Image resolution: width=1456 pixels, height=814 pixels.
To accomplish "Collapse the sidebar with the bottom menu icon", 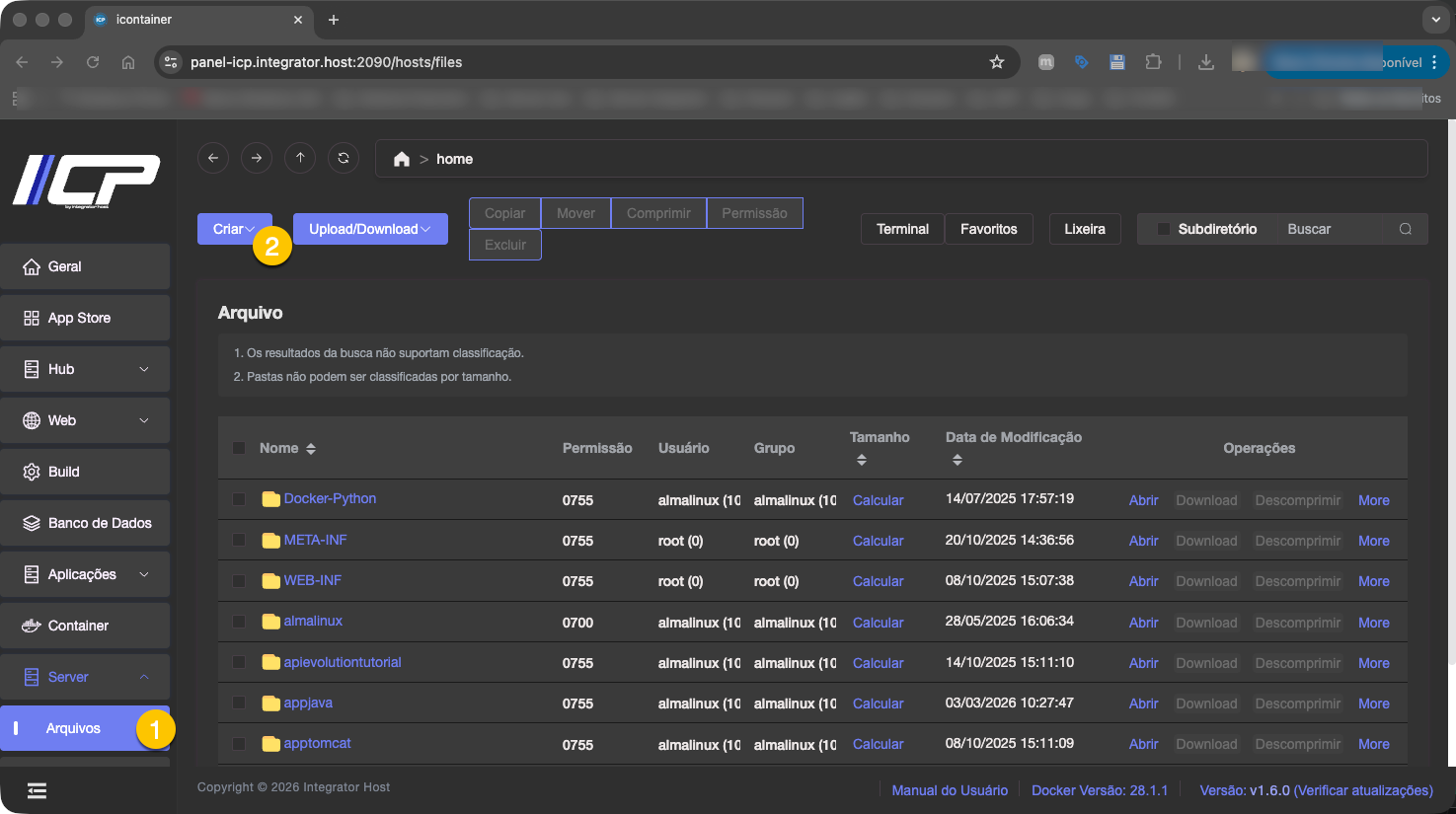I will click(x=37, y=790).
